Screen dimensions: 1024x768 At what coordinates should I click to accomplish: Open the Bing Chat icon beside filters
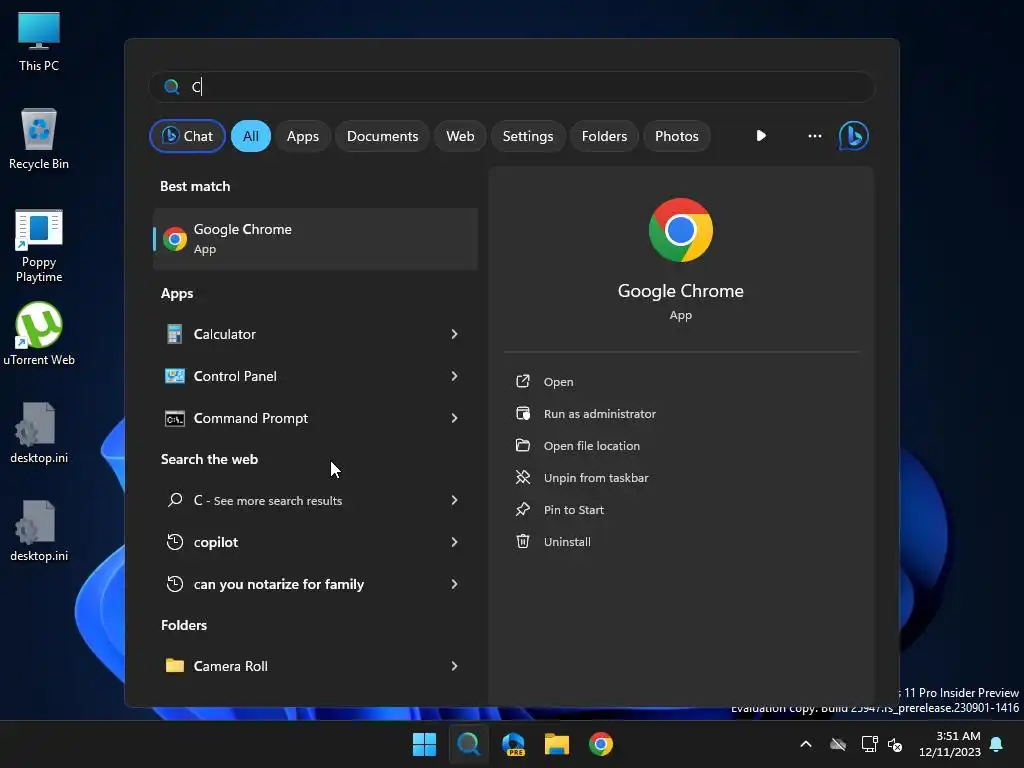coord(853,136)
